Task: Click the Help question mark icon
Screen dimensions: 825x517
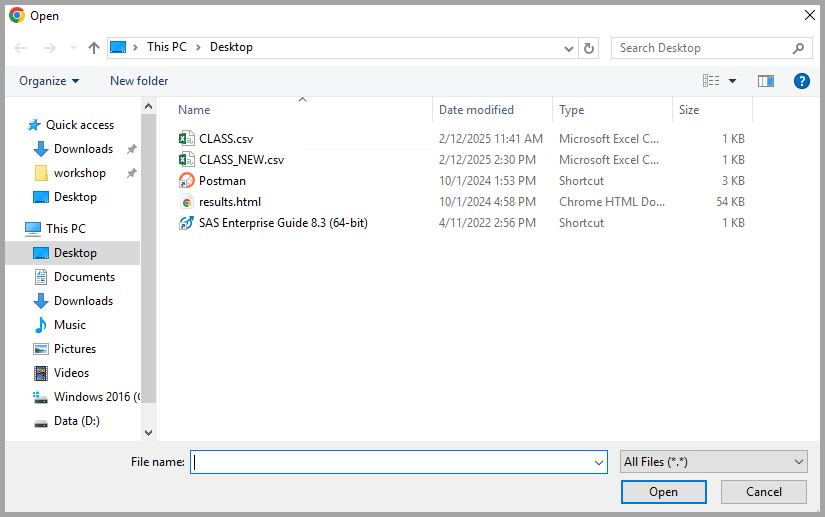Action: pos(801,81)
